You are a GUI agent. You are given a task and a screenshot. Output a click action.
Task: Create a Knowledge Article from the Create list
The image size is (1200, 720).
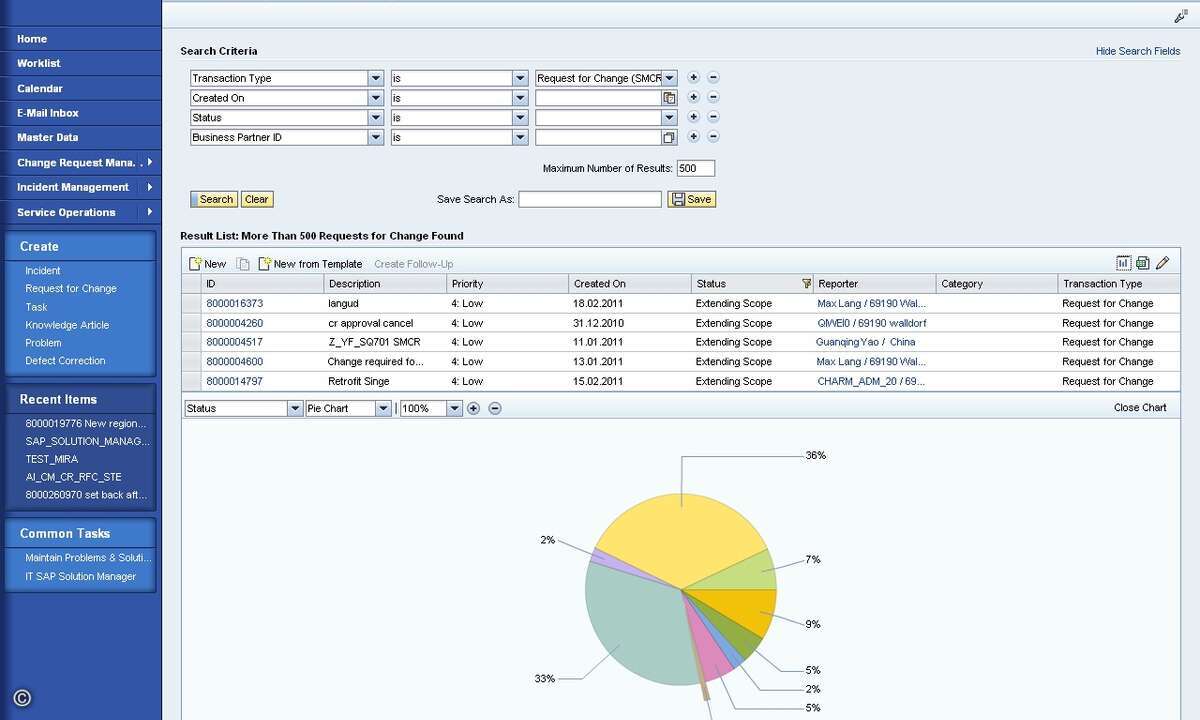coord(67,325)
